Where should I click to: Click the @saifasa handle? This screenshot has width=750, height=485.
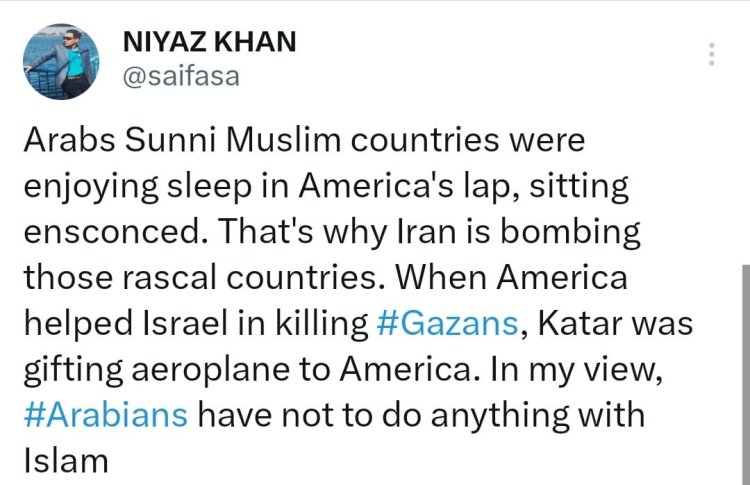pyautogui.click(x=180, y=76)
